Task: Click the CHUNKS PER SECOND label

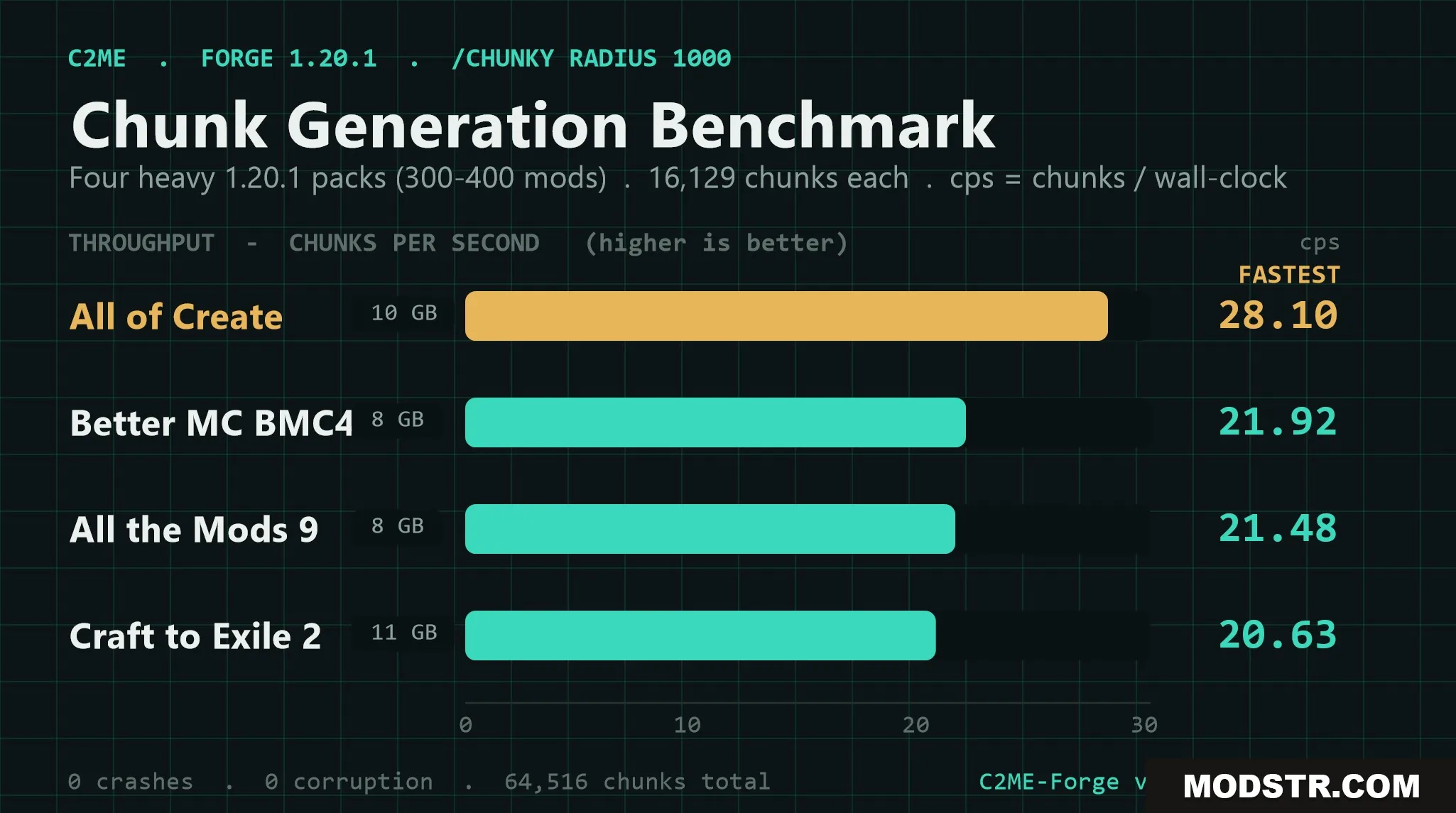Action: tap(414, 243)
